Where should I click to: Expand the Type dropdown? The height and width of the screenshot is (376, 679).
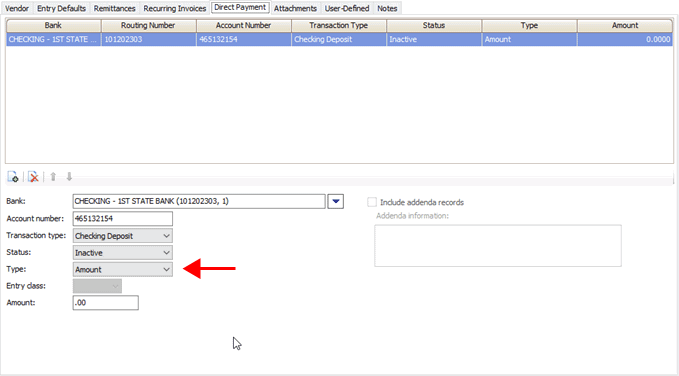coord(123,269)
